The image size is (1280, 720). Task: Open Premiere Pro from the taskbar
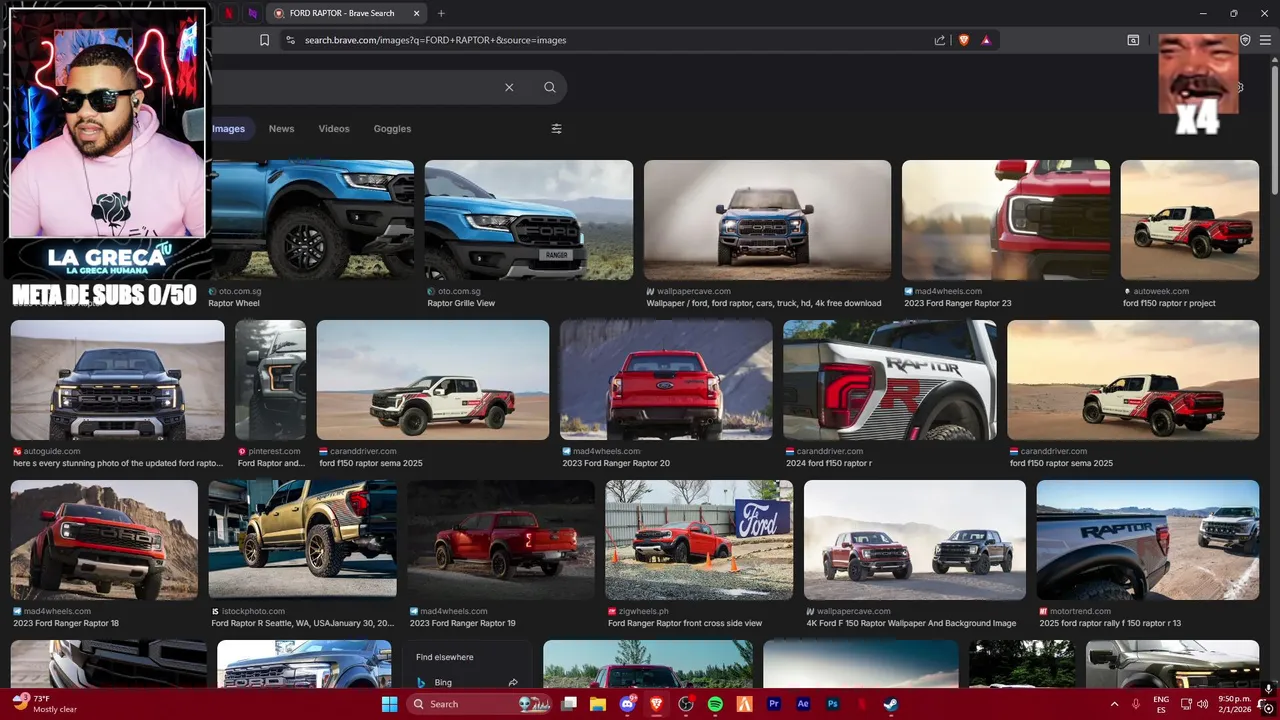pyautogui.click(x=774, y=704)
